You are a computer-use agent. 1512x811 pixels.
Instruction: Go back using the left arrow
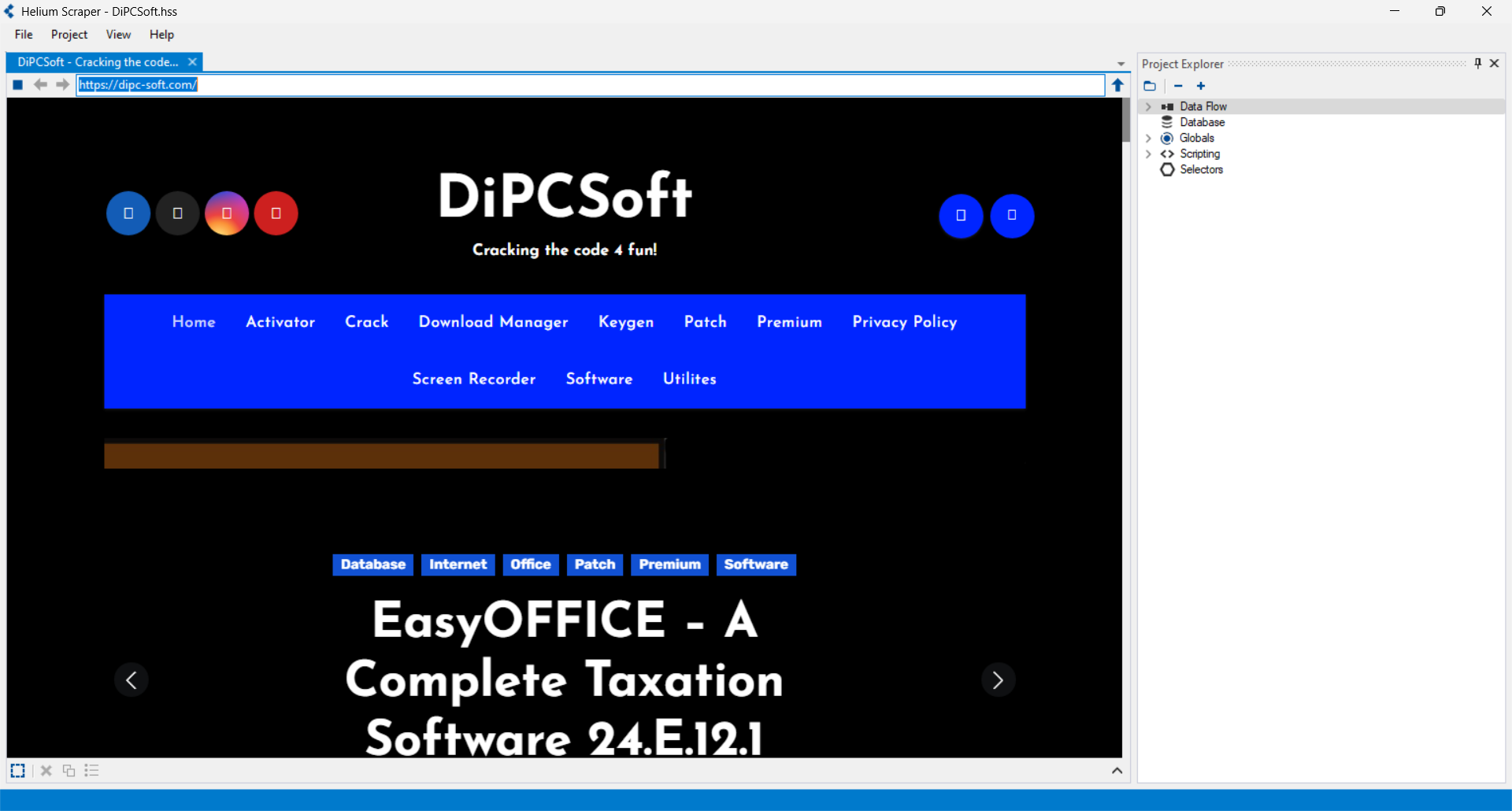(40, 85)
